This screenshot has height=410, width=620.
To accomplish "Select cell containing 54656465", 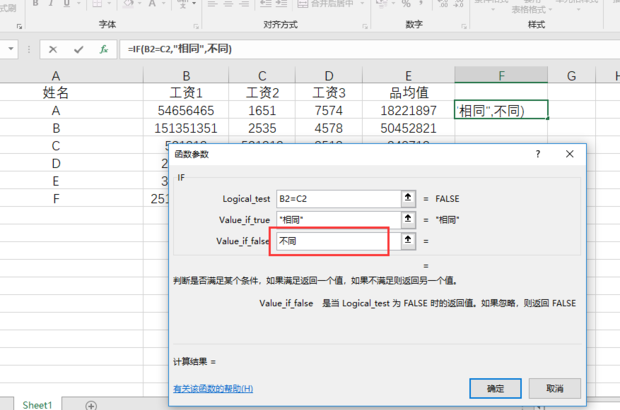I will pyautogui.click(x=186, y=110).
